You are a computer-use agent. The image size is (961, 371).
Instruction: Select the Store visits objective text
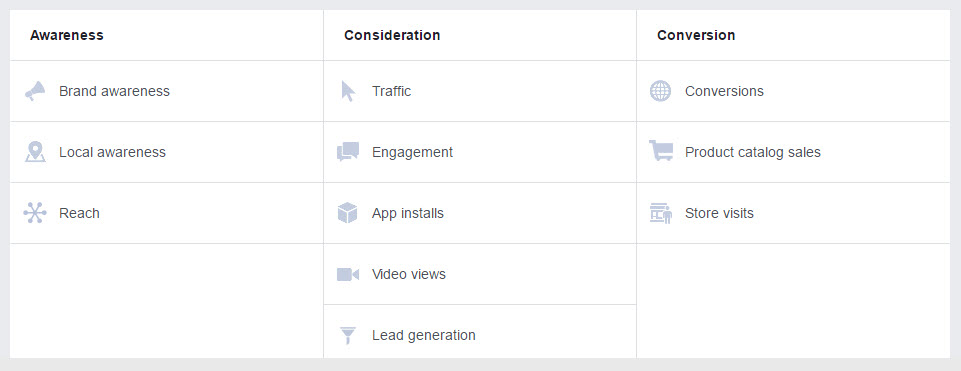coord(719,213)
